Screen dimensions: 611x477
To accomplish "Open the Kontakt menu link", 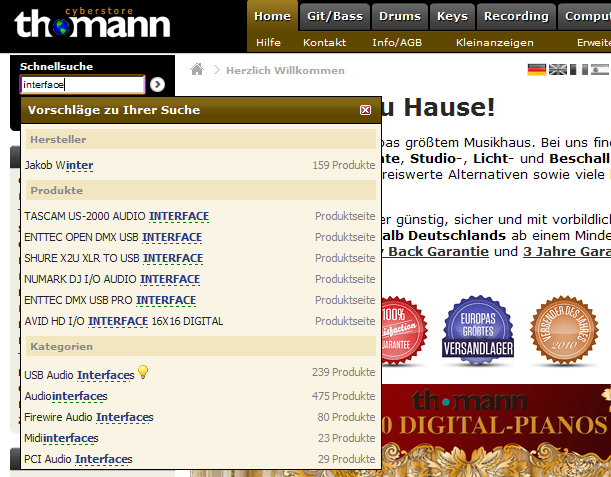I will (x=325, y=42).
